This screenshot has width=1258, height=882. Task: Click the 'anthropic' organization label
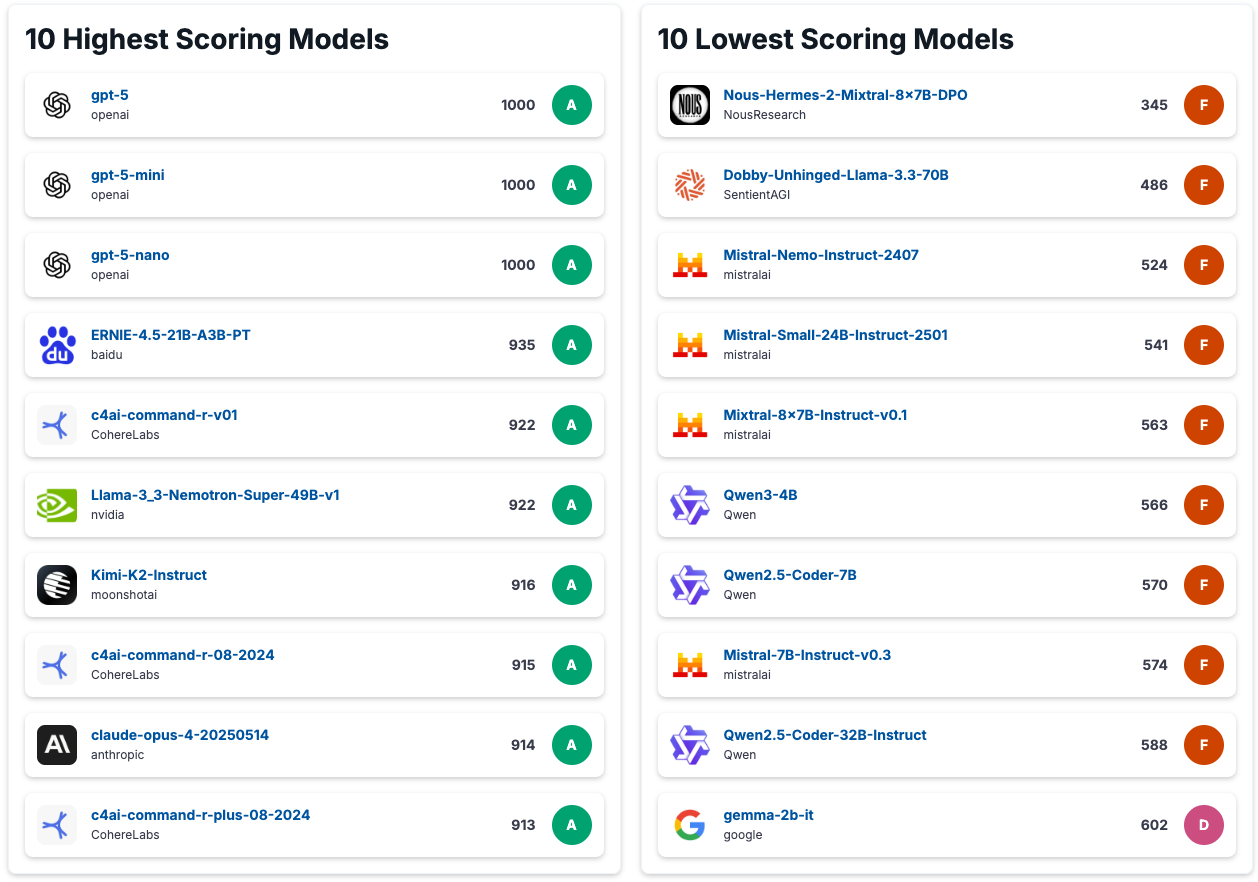[118, 755]
